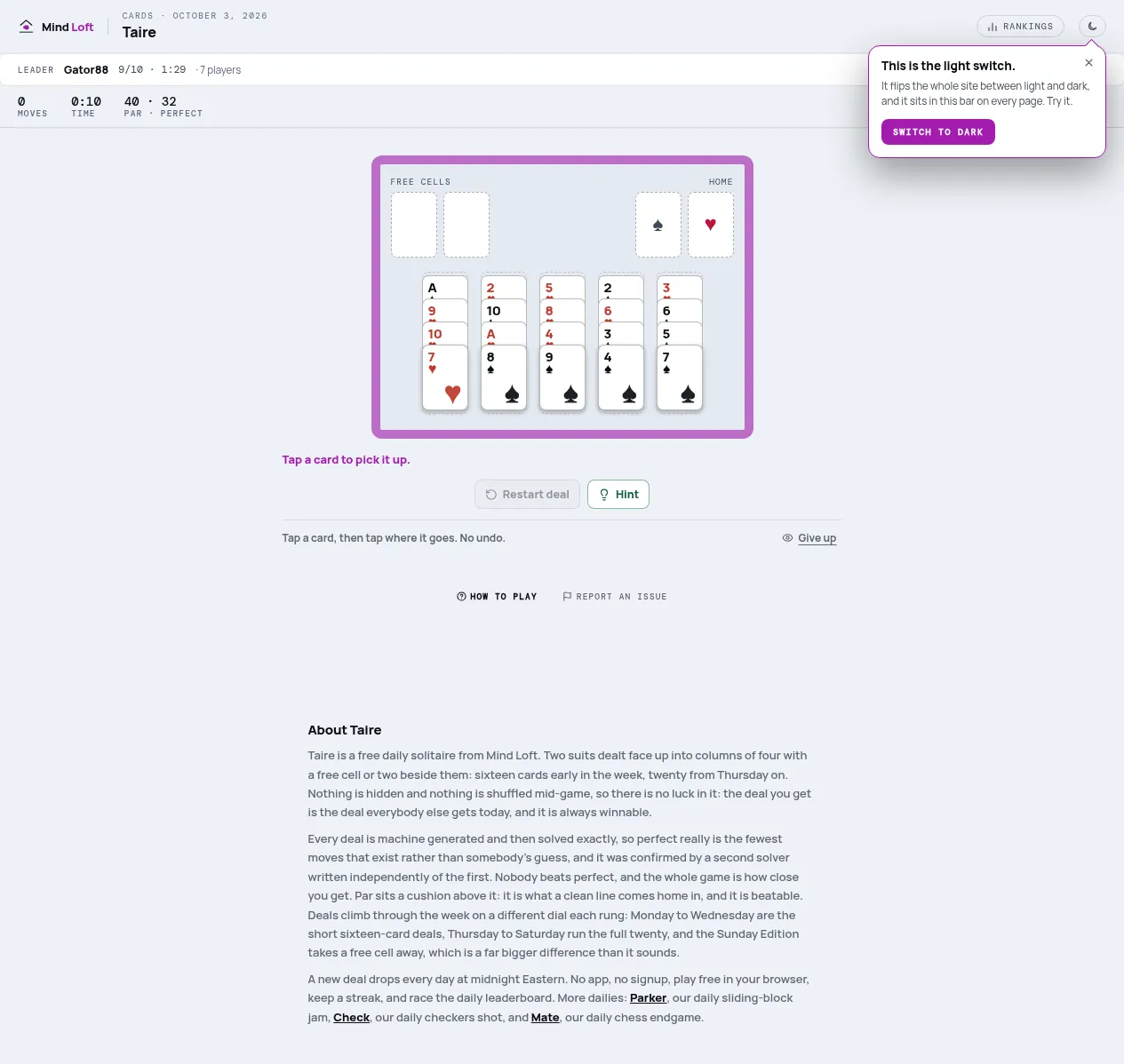Open the Mate chess endgame link
1124x1064 pixels.
click(x=546, y=1018)
